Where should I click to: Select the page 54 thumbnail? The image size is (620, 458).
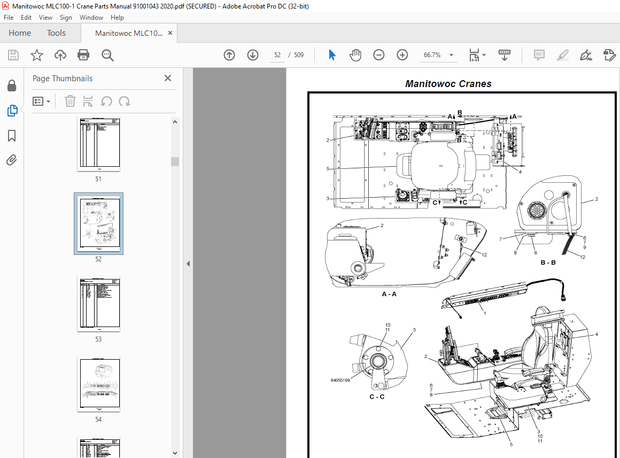98,384
